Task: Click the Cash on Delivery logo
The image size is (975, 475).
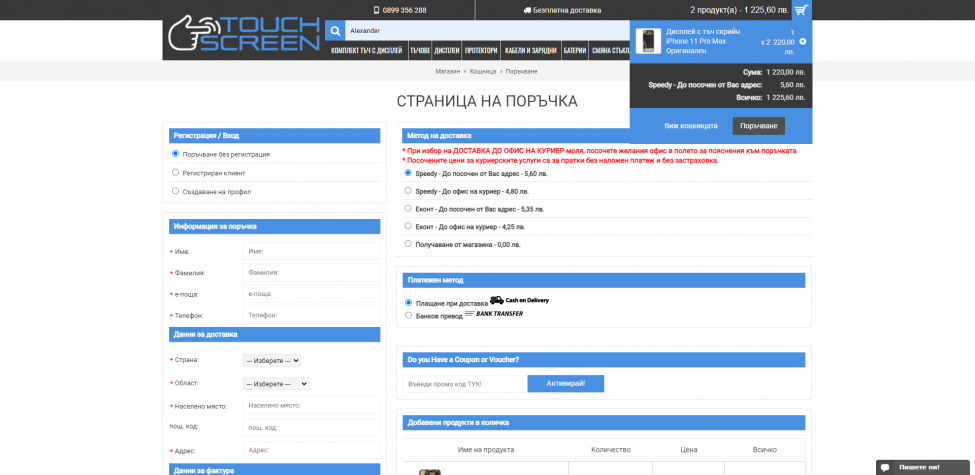Action: pyautogui.click(x=519, y=300)
